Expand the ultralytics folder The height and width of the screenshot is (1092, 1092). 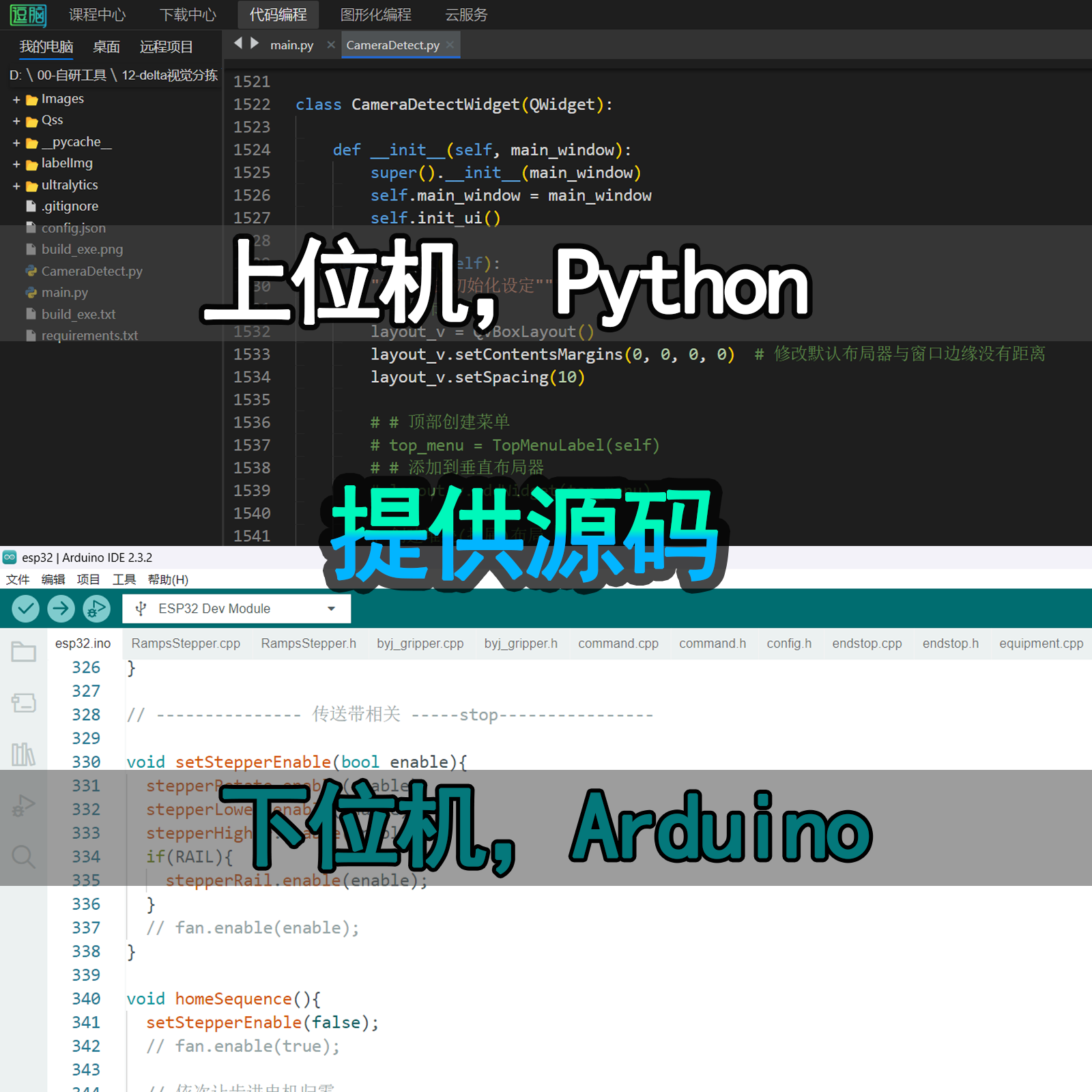pyautogui.click(x=16, y=186)
